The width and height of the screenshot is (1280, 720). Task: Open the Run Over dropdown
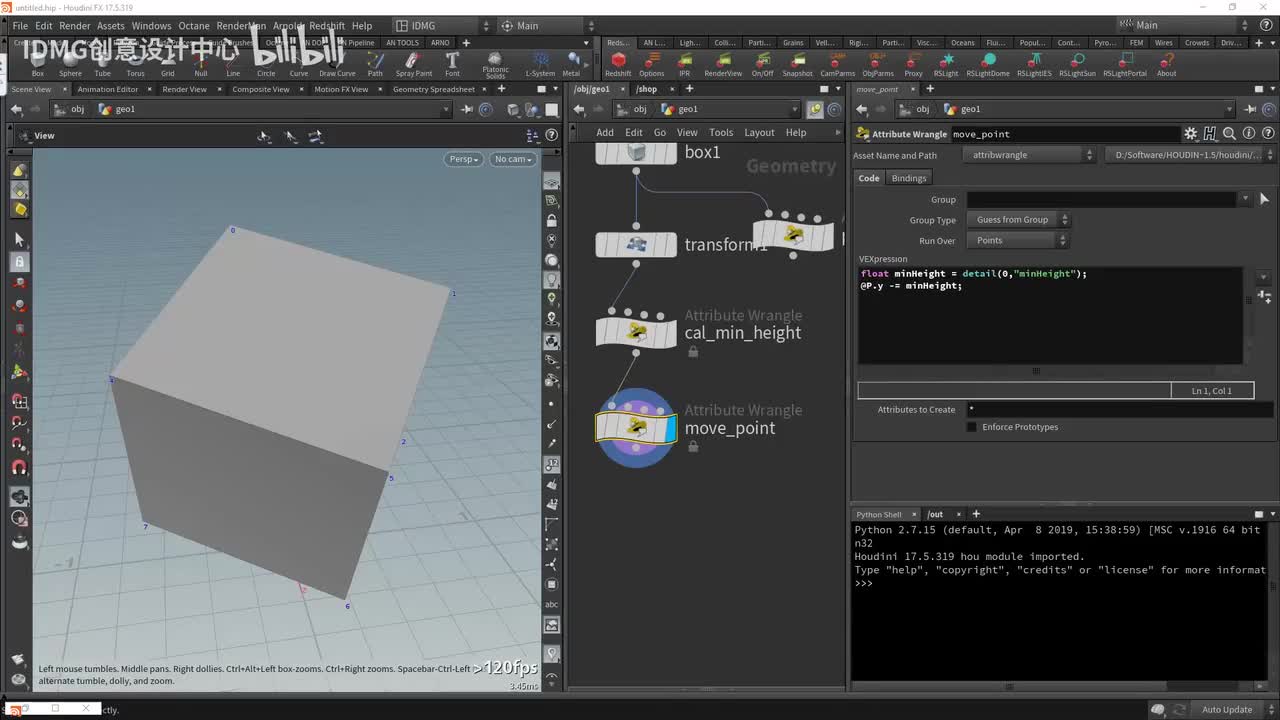click(1018, 241)
